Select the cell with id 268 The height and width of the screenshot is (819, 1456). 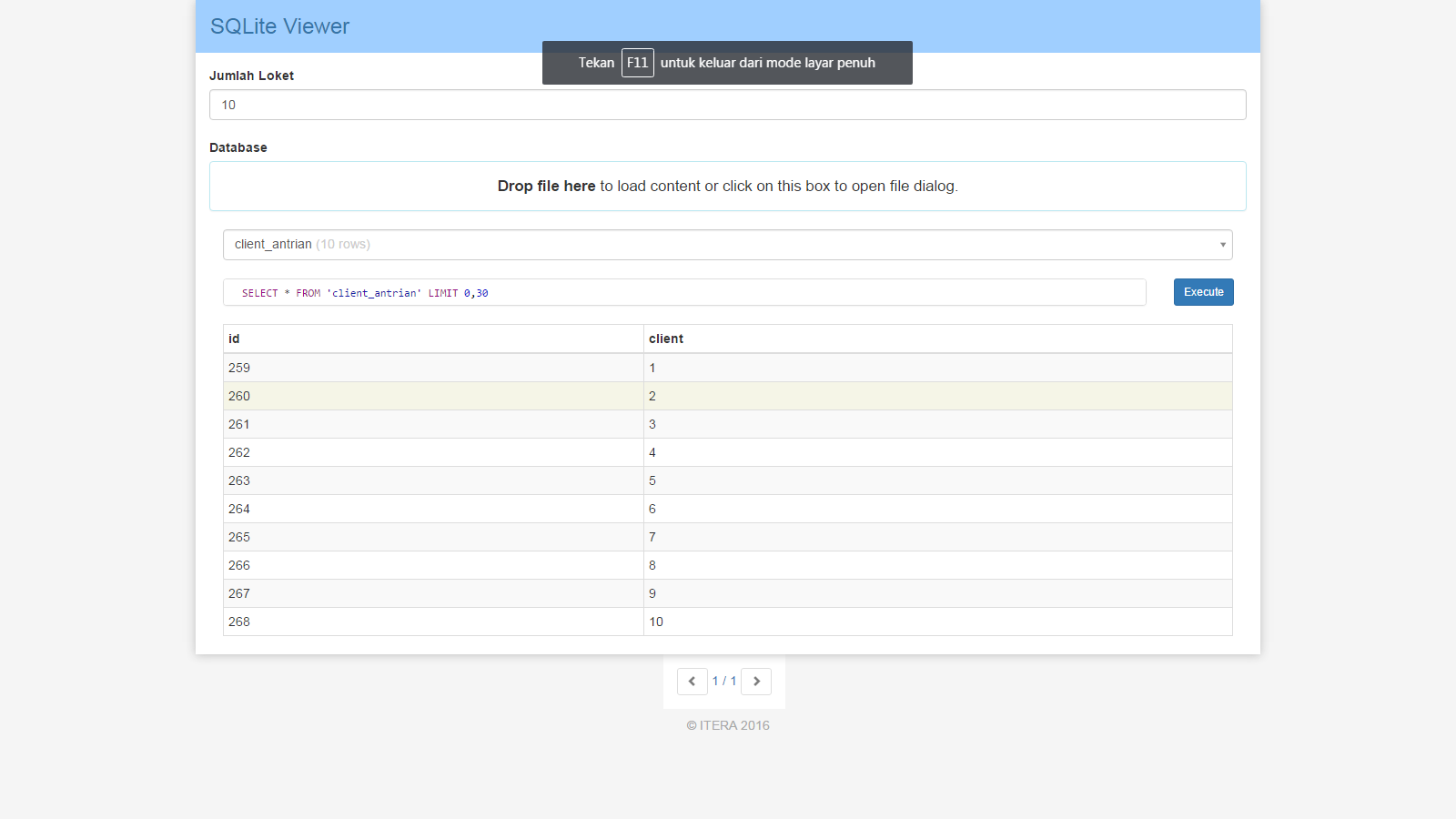point(433,622)
